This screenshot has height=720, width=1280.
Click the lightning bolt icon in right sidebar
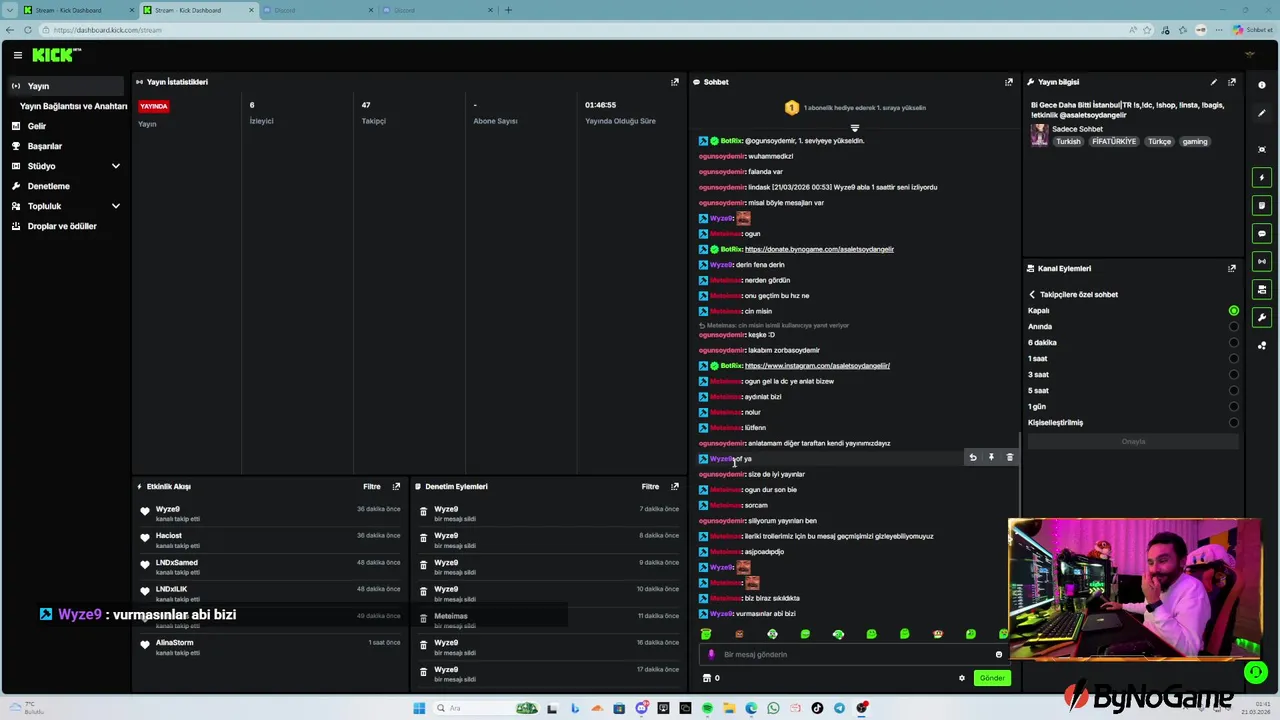(1262, 177)
